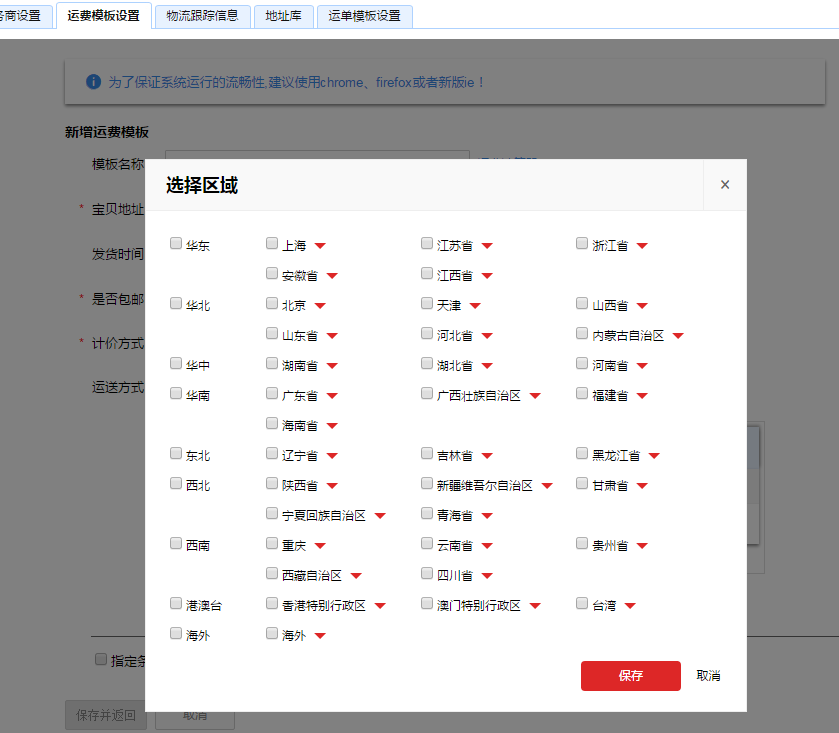The height and width of the screenshot is (733, 839).
Task: Check the 华东 region checkbox
Action: (x=176, y=243)
